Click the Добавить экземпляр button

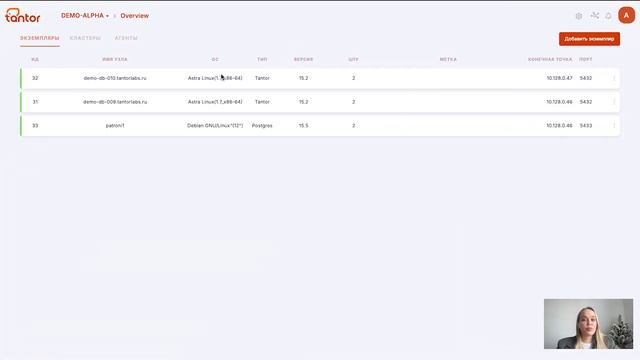point(589,39)
